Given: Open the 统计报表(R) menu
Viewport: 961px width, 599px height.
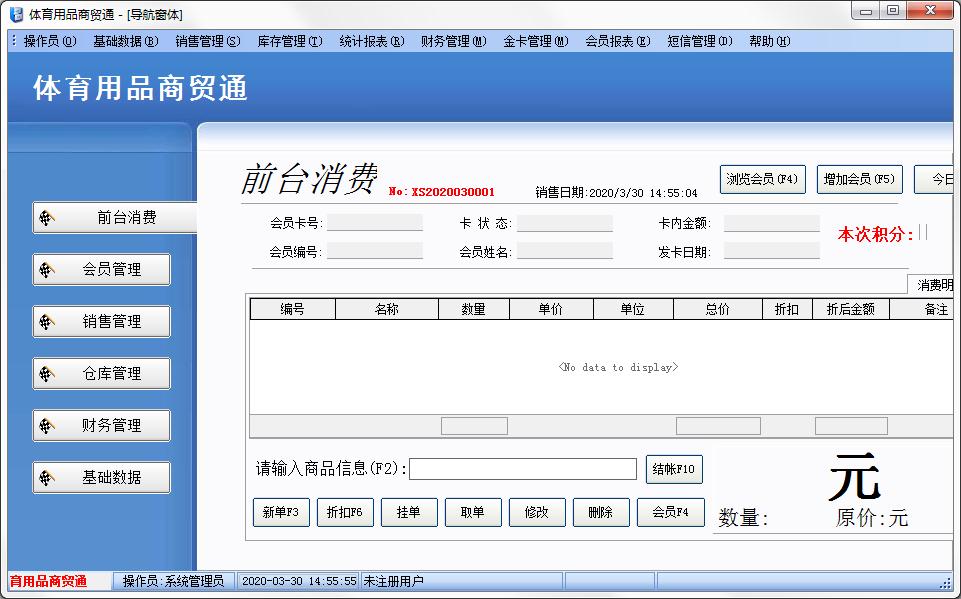Looking at the screenshot, I should pyautogui.click(x=372, y=41).
